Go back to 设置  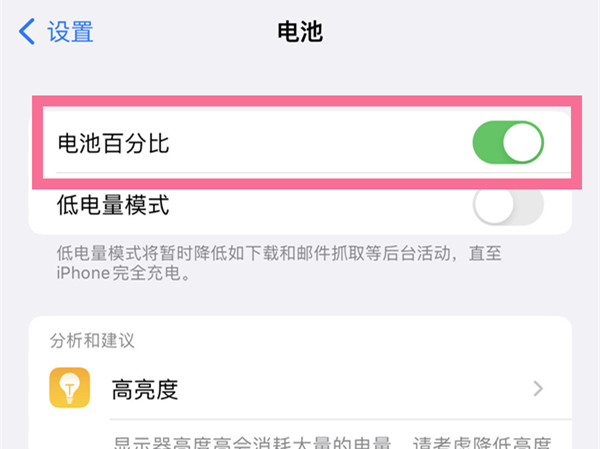[71, 31]
